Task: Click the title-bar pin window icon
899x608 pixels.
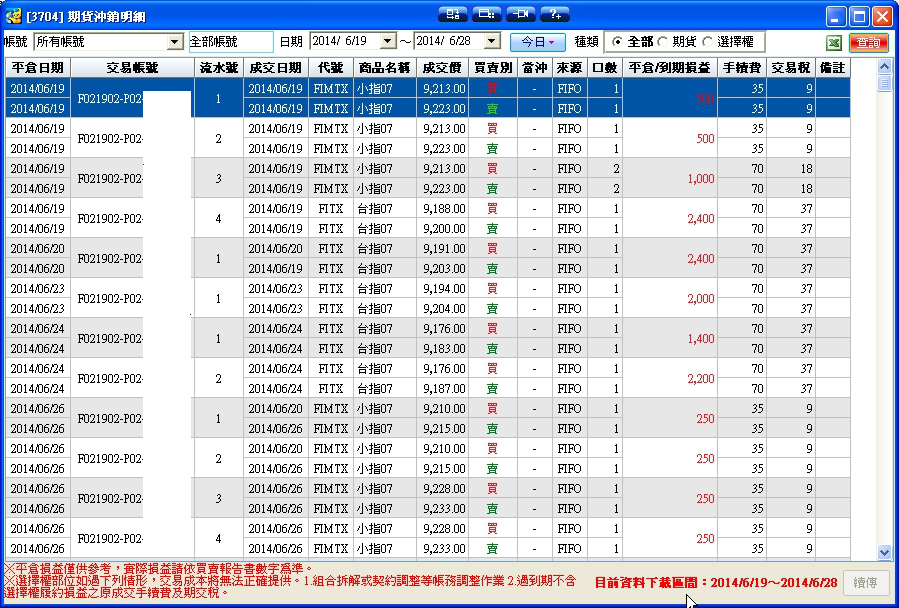Action: (521, 14)
